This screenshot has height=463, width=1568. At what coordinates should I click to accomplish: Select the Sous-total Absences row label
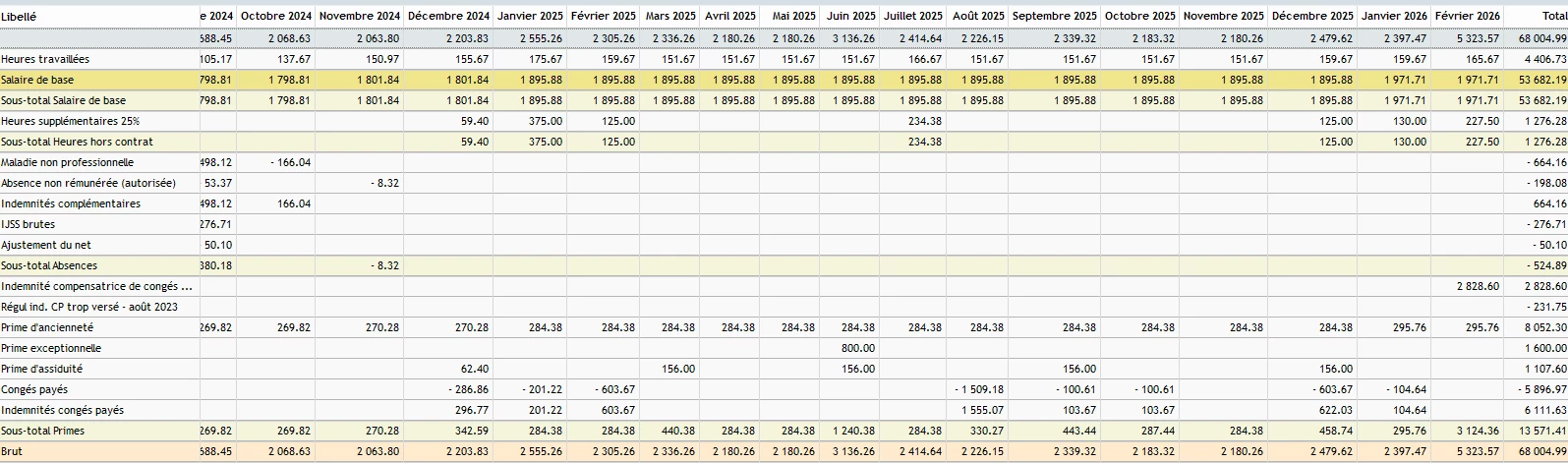point(49,265)
